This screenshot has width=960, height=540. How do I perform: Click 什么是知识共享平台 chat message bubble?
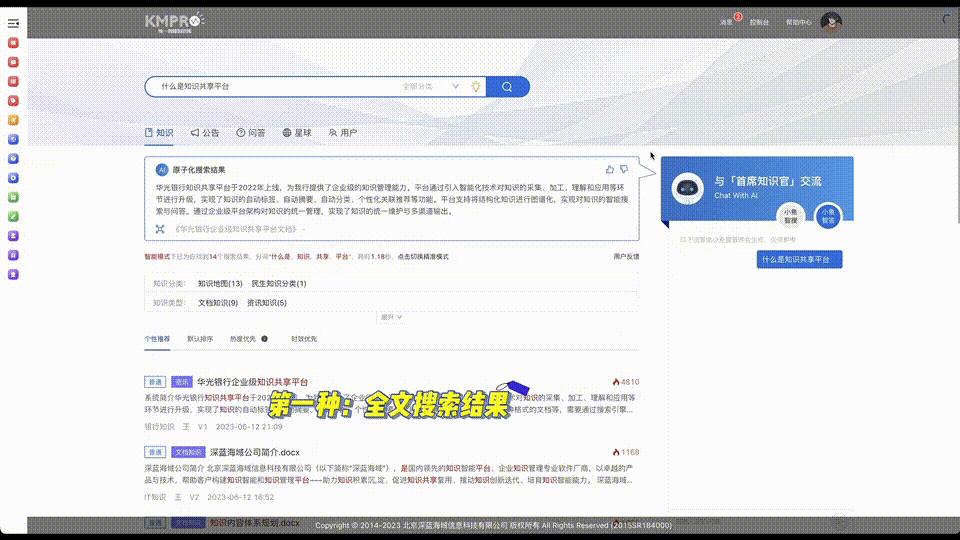[800, 259]
